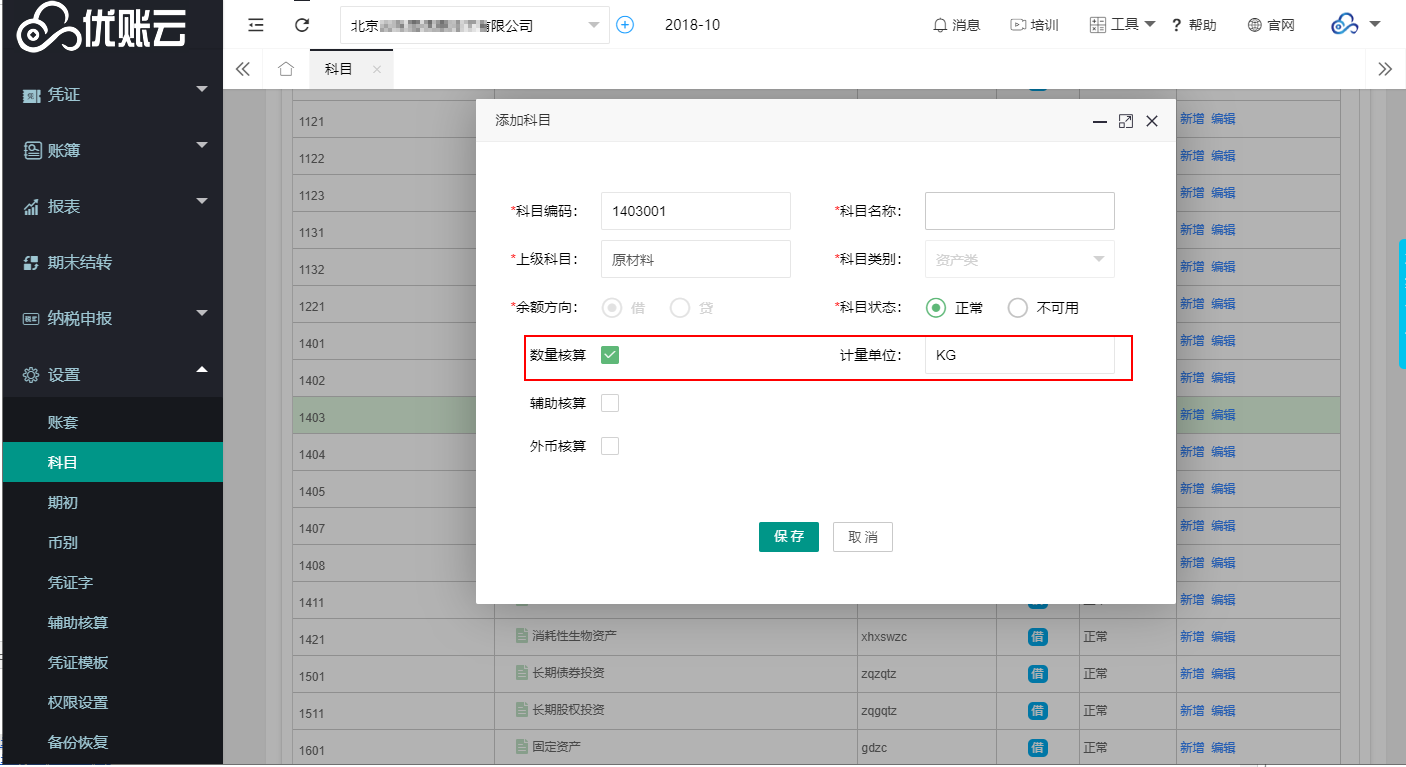
Task: Open 账套 settings item
Action: pos(112,422)
